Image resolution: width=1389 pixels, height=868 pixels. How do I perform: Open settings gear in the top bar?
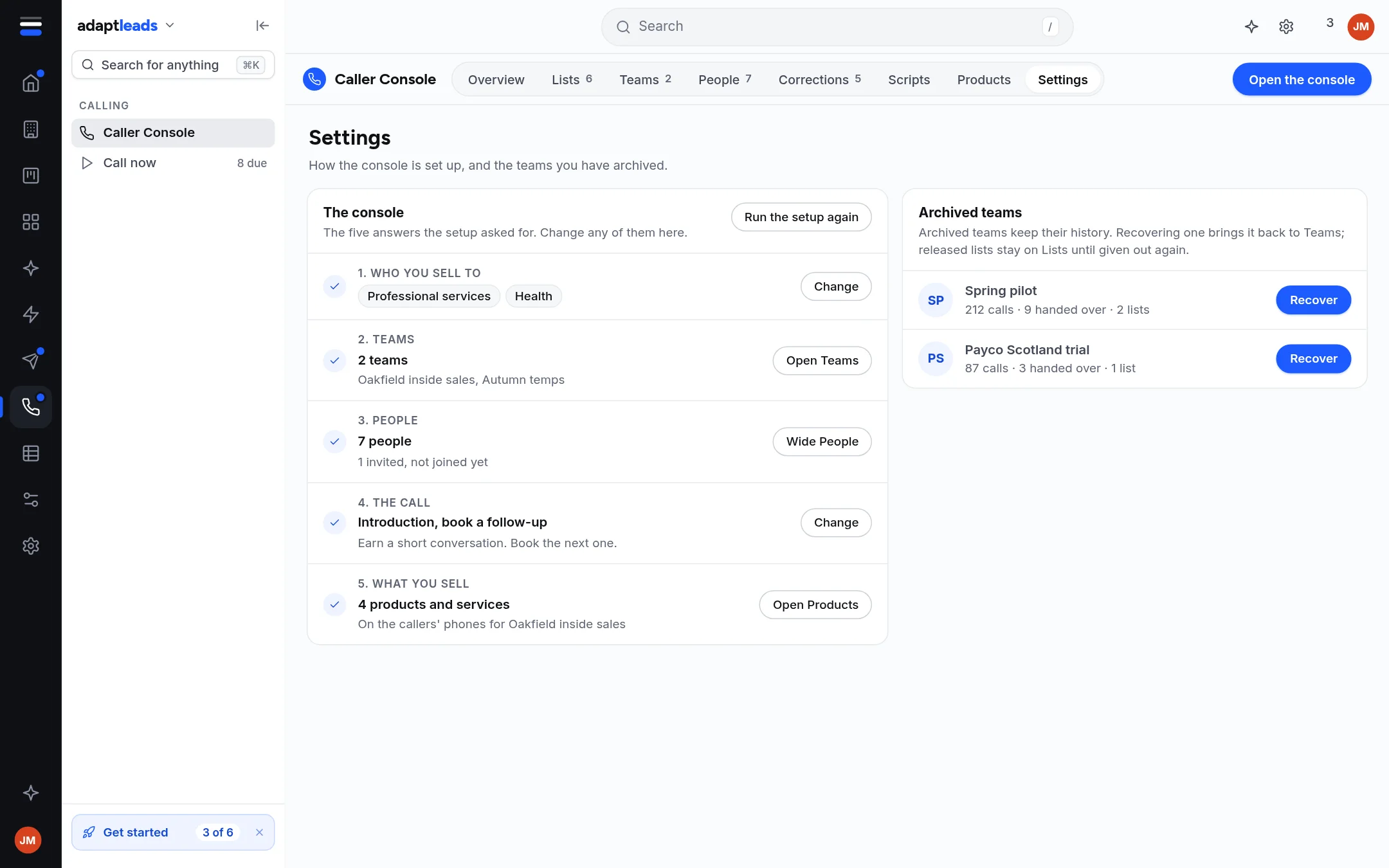(1286, 26)
